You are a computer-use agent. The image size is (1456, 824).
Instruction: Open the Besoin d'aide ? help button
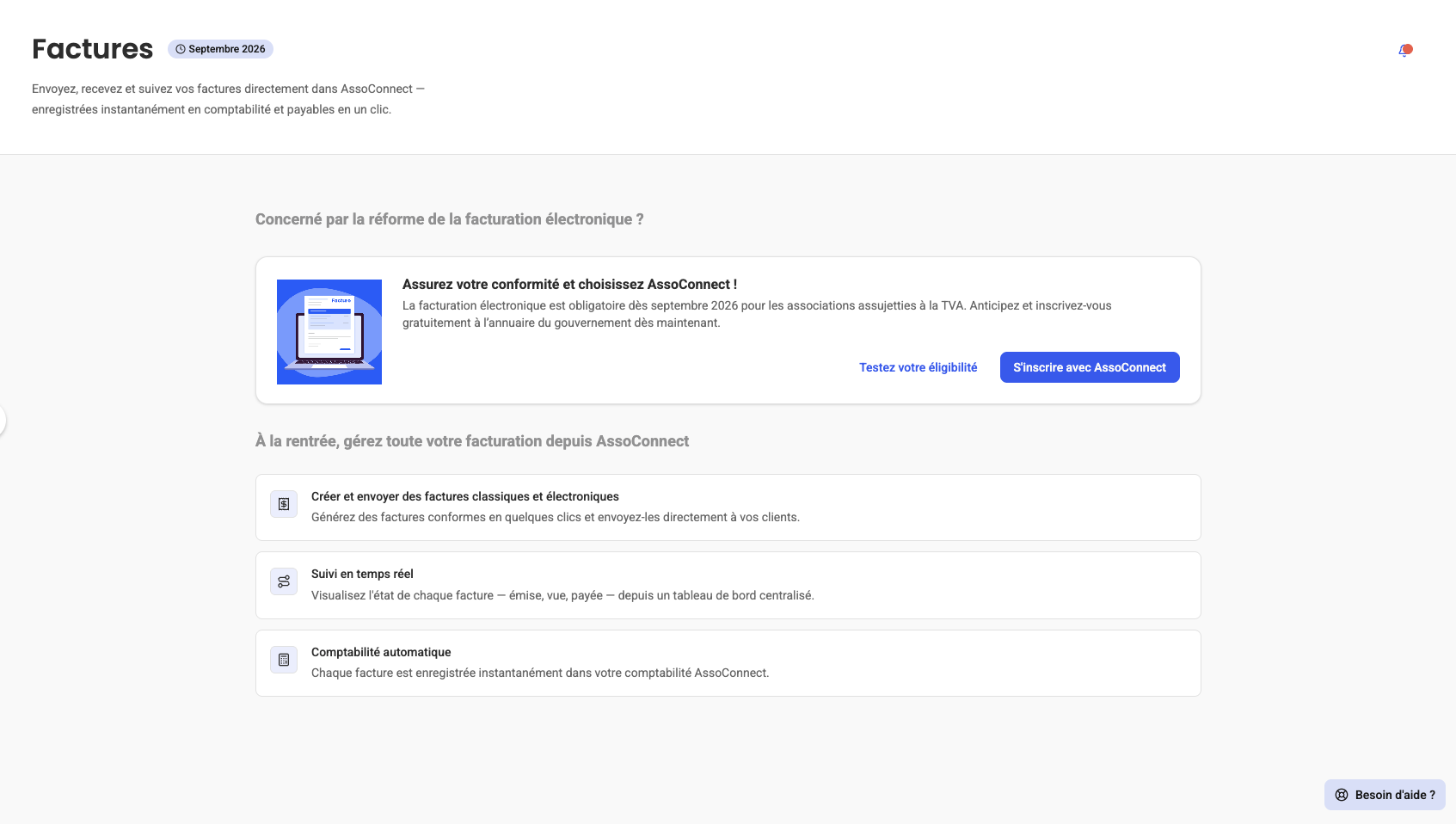click(1385, 795)
